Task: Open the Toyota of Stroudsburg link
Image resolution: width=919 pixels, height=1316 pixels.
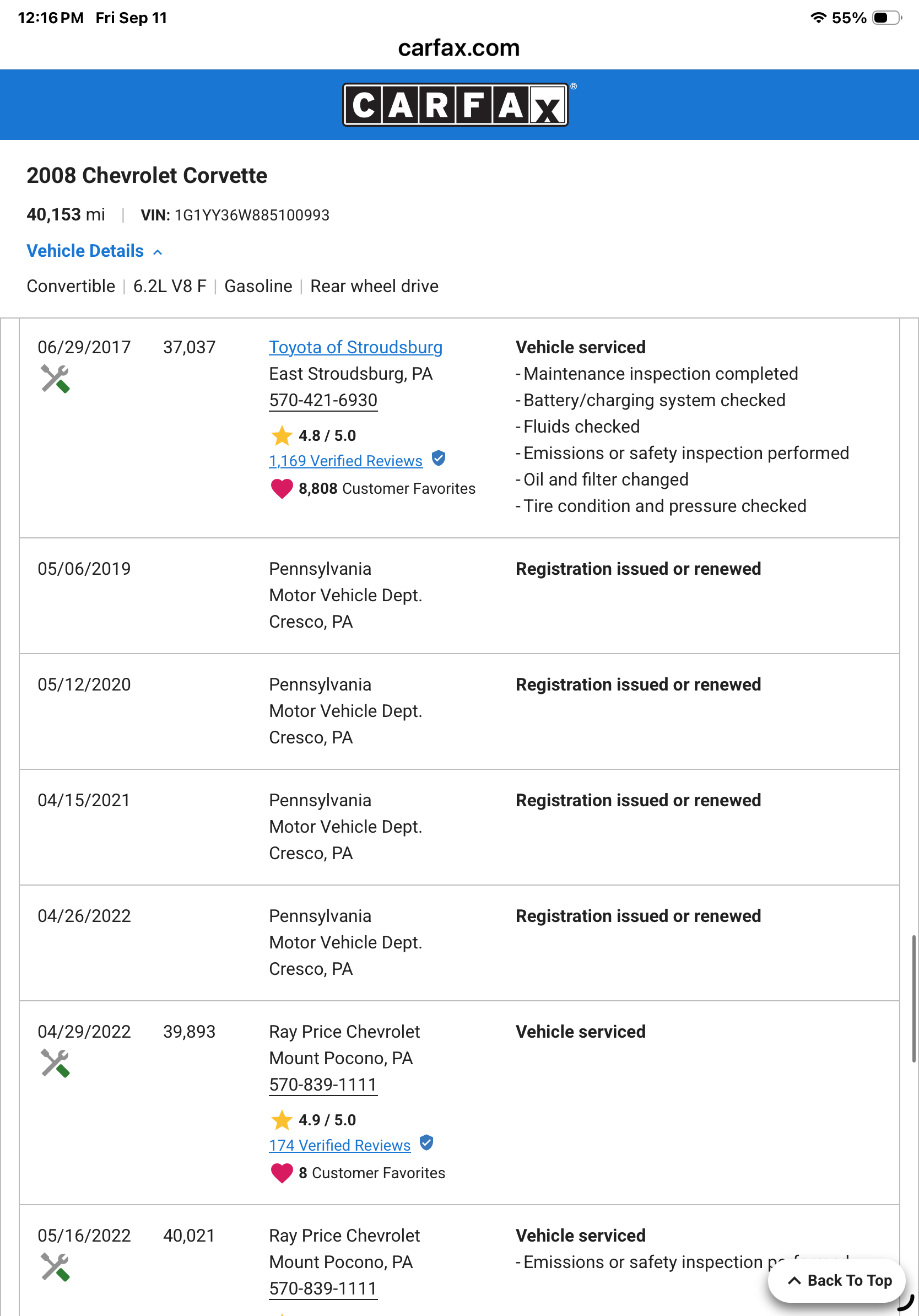Action: click(x=356, y=347)
